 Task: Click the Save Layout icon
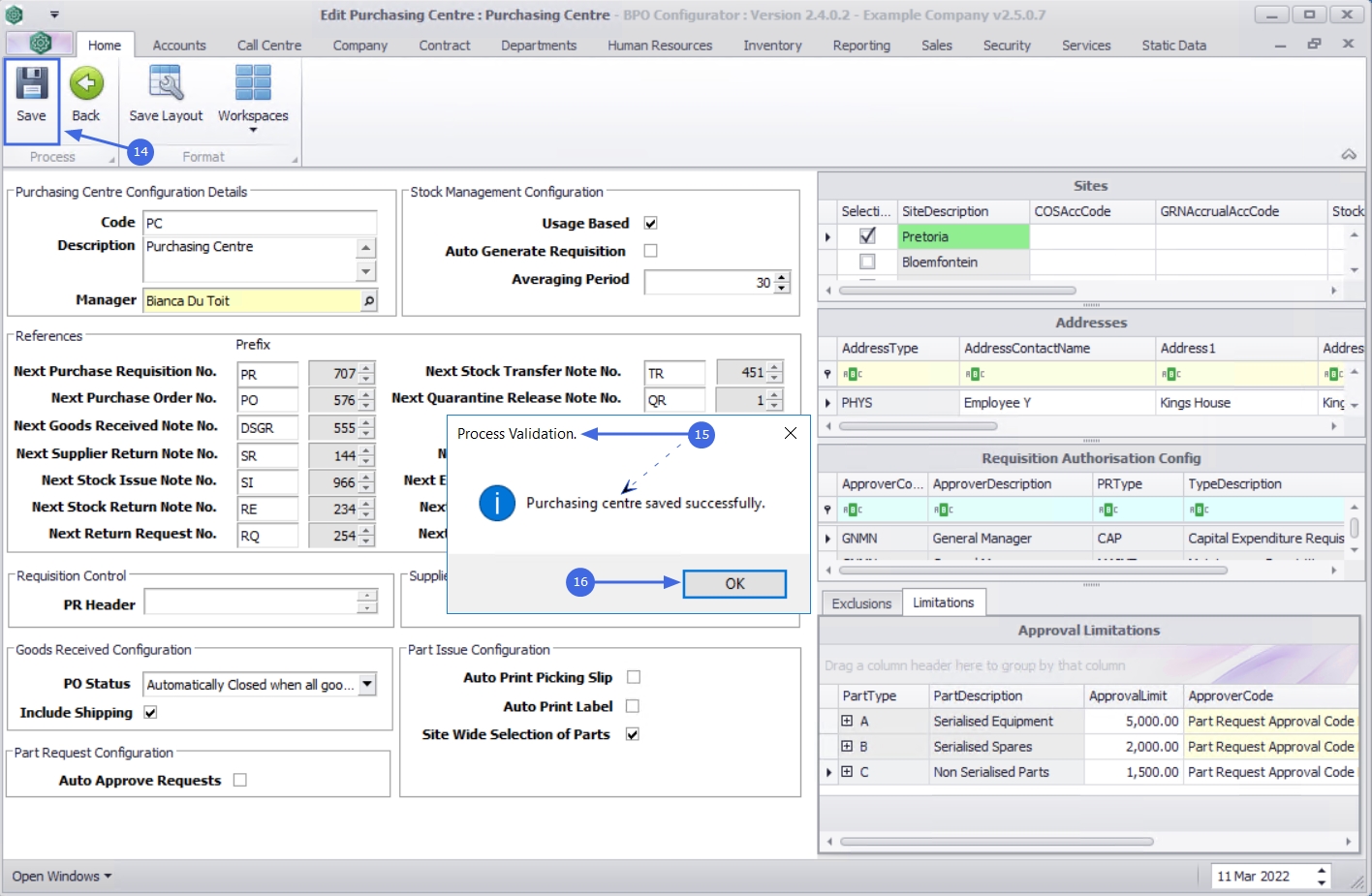click(166, 84)
